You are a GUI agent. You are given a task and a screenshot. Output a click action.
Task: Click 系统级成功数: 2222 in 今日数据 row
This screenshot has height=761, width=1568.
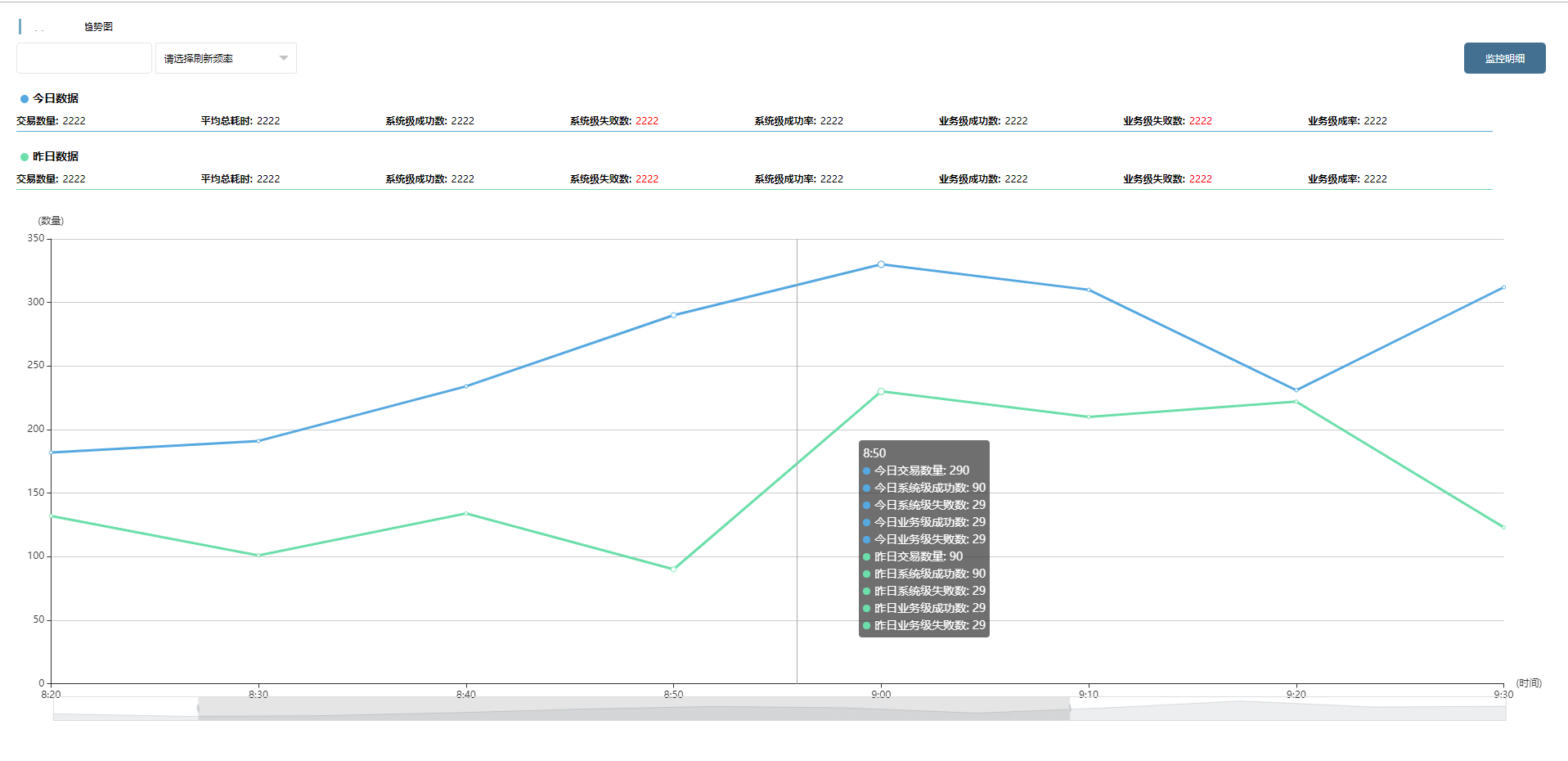(430, 121)
